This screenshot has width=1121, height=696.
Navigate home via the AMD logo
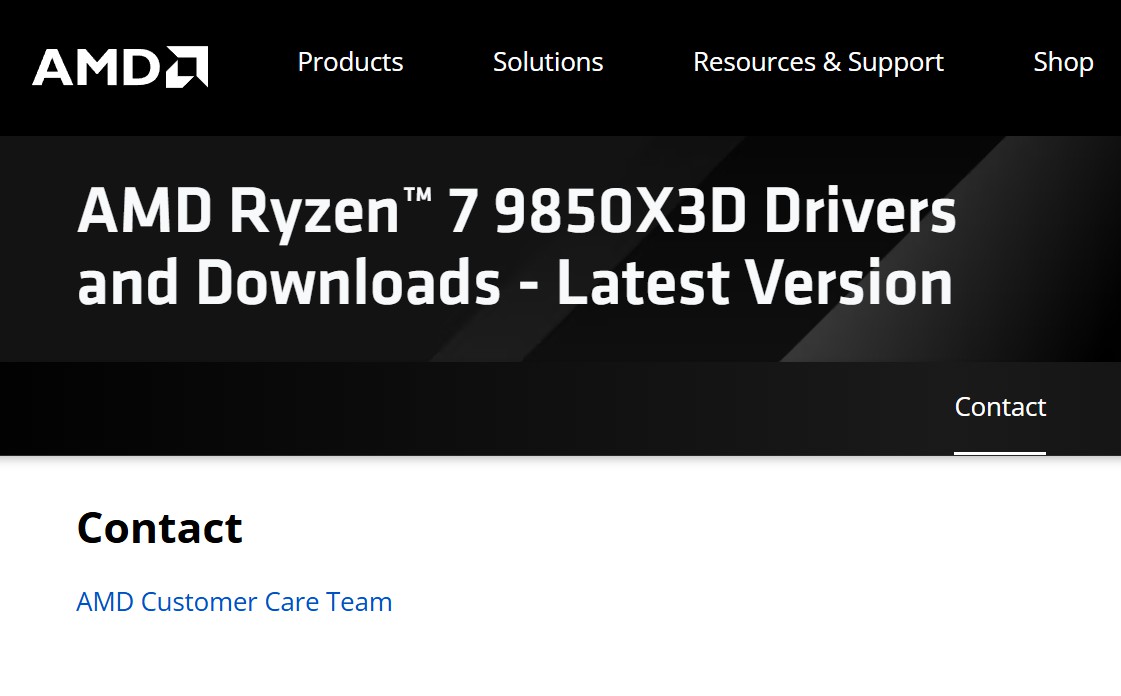tap(118, 66)
